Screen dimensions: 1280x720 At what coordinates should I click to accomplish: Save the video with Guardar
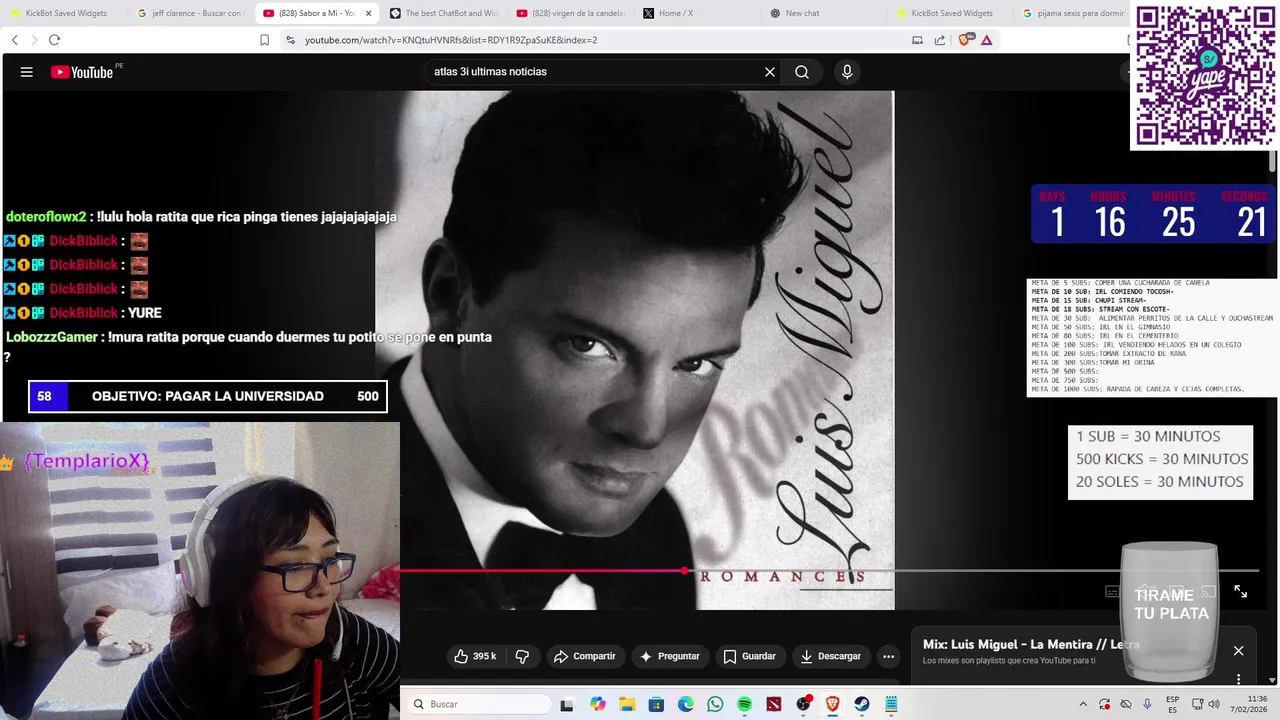749,656
